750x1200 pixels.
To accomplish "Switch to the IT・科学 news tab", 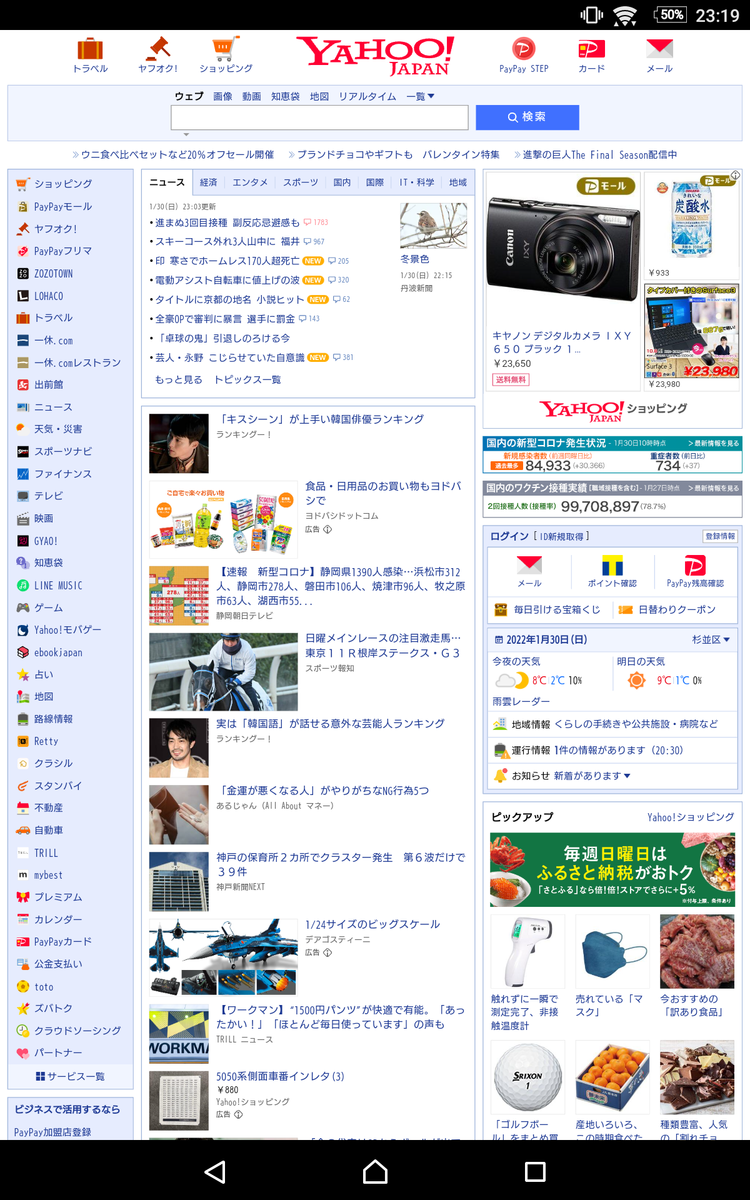I will point(417,182).
